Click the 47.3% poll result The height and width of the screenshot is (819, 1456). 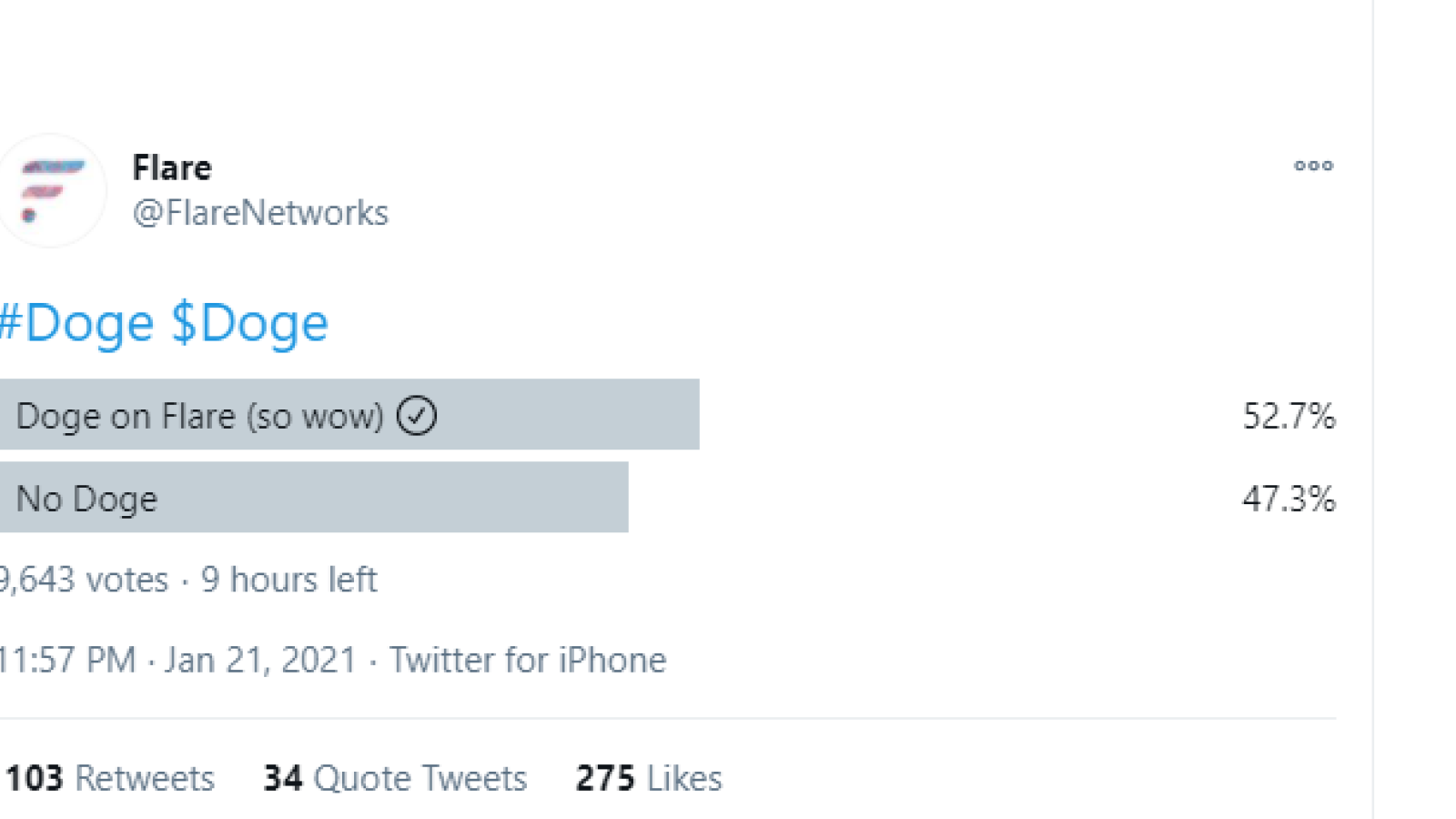click(1289, 499)
